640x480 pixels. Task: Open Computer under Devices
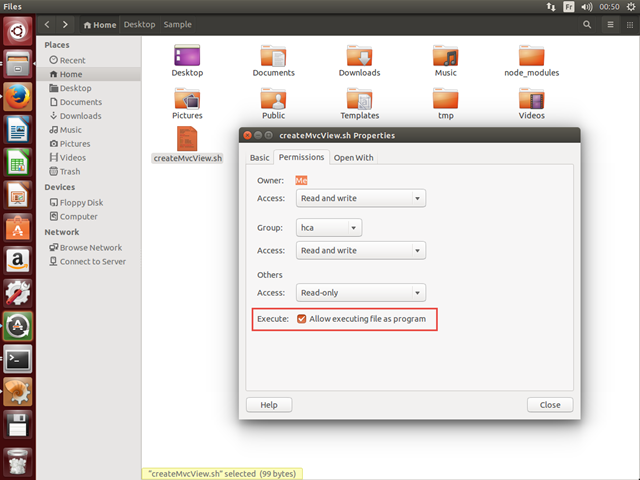click(89, 216)
